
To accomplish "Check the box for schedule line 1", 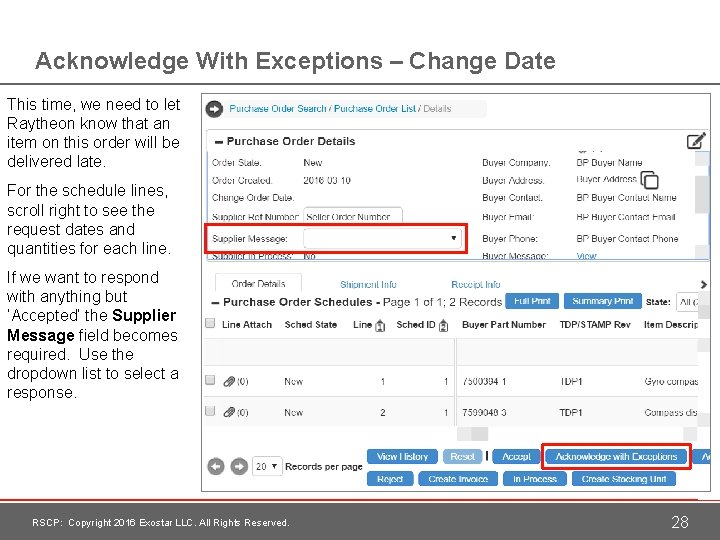I will coord(210,380).
